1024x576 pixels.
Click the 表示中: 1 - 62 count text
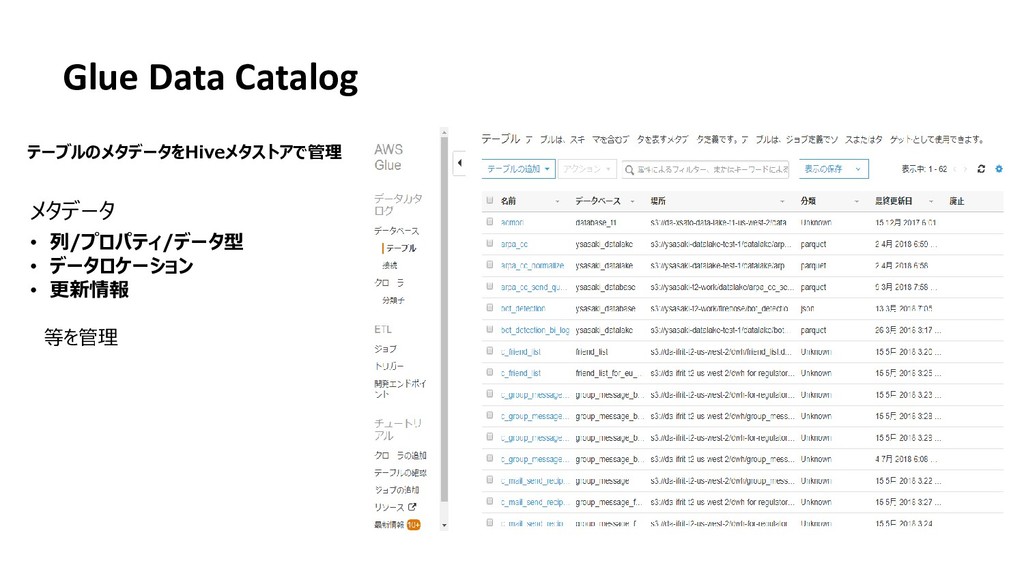pyautogui.click(x=924, y=169)
